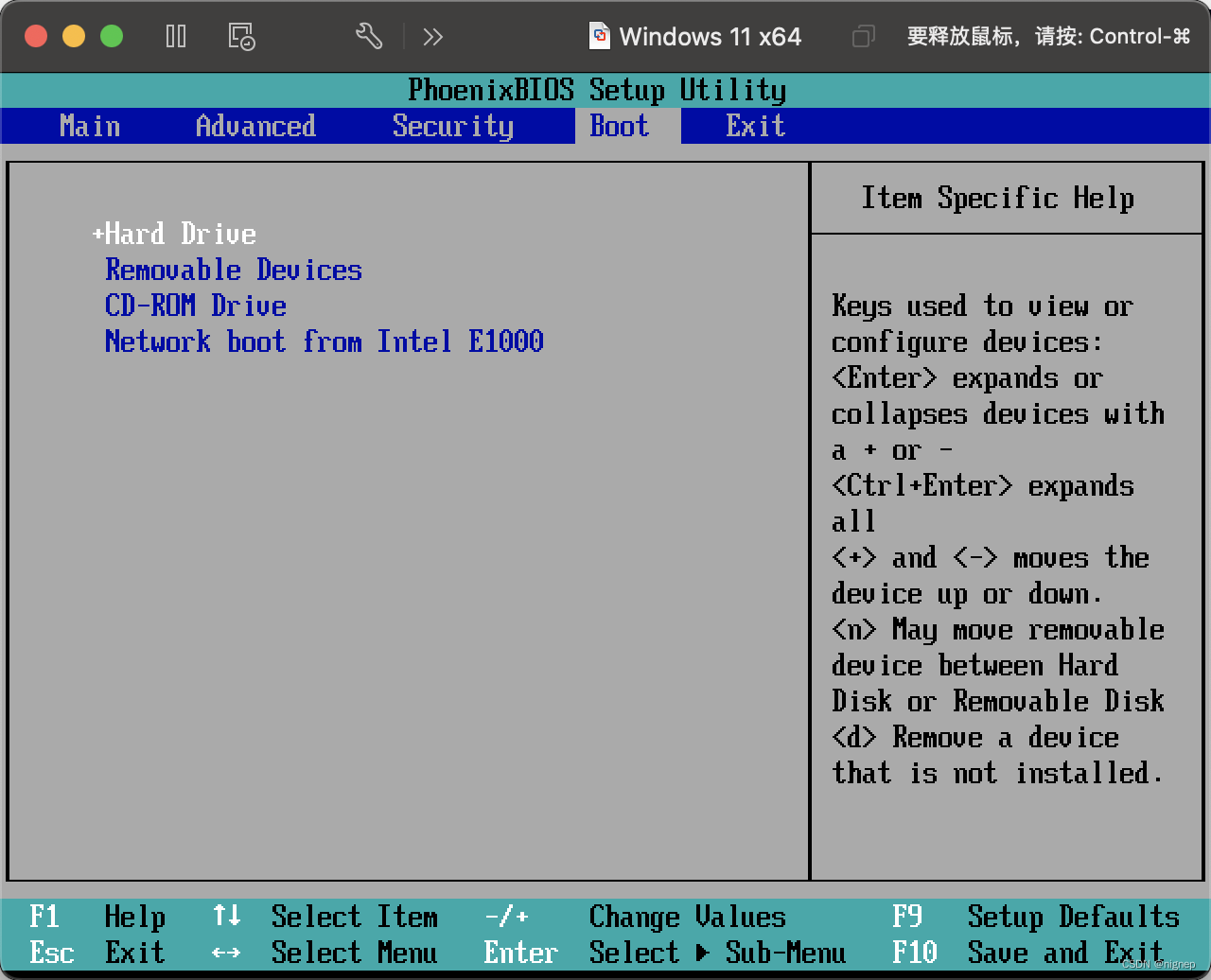Click the green full screen button
Viewport: 1211px width, 980px height.
pos(112,37)
